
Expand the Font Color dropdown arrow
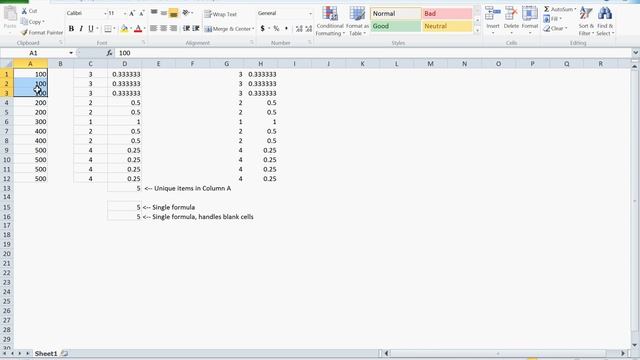point(144,29)
